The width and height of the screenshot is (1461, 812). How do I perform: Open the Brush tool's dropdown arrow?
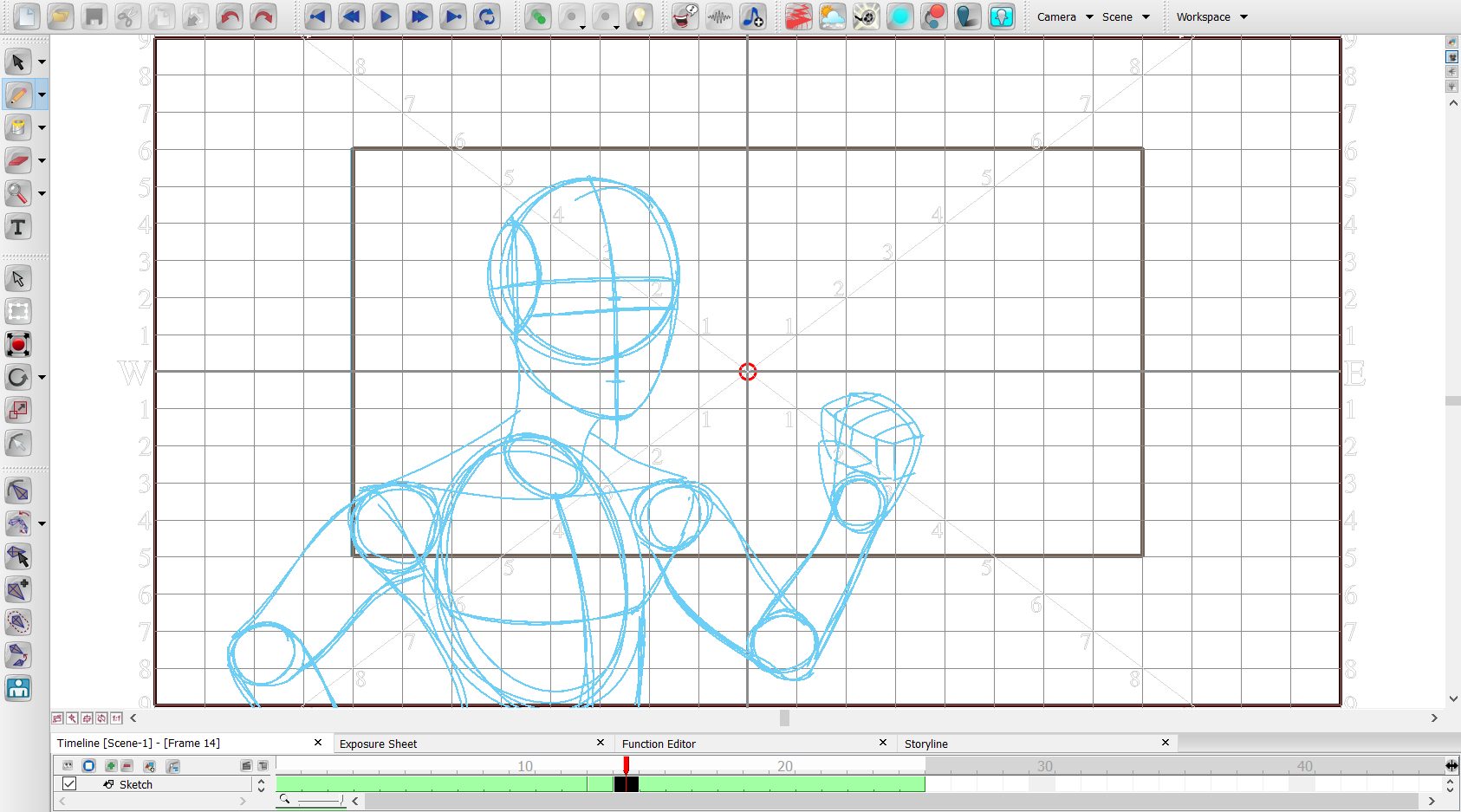pyautogui.click(x=41, y=94)
